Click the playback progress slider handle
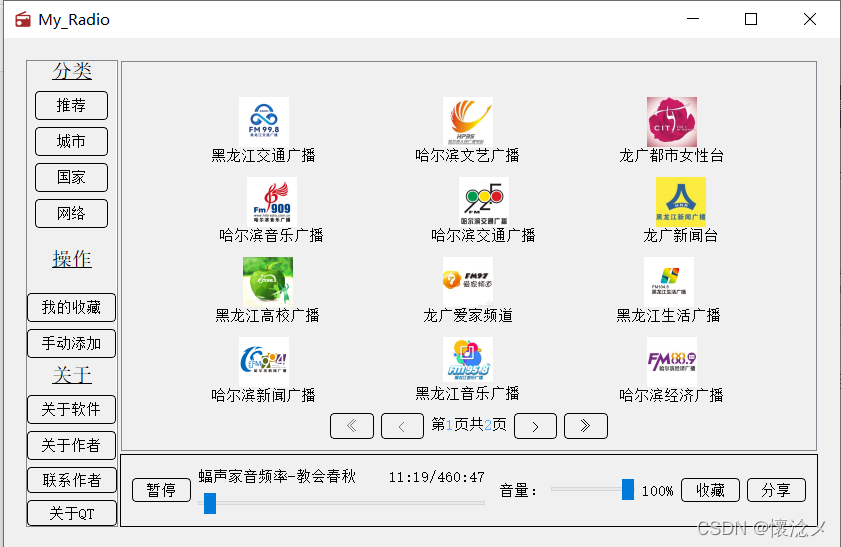Image resolution: width=841 pixels, height=547 pixels. (210, 503)
